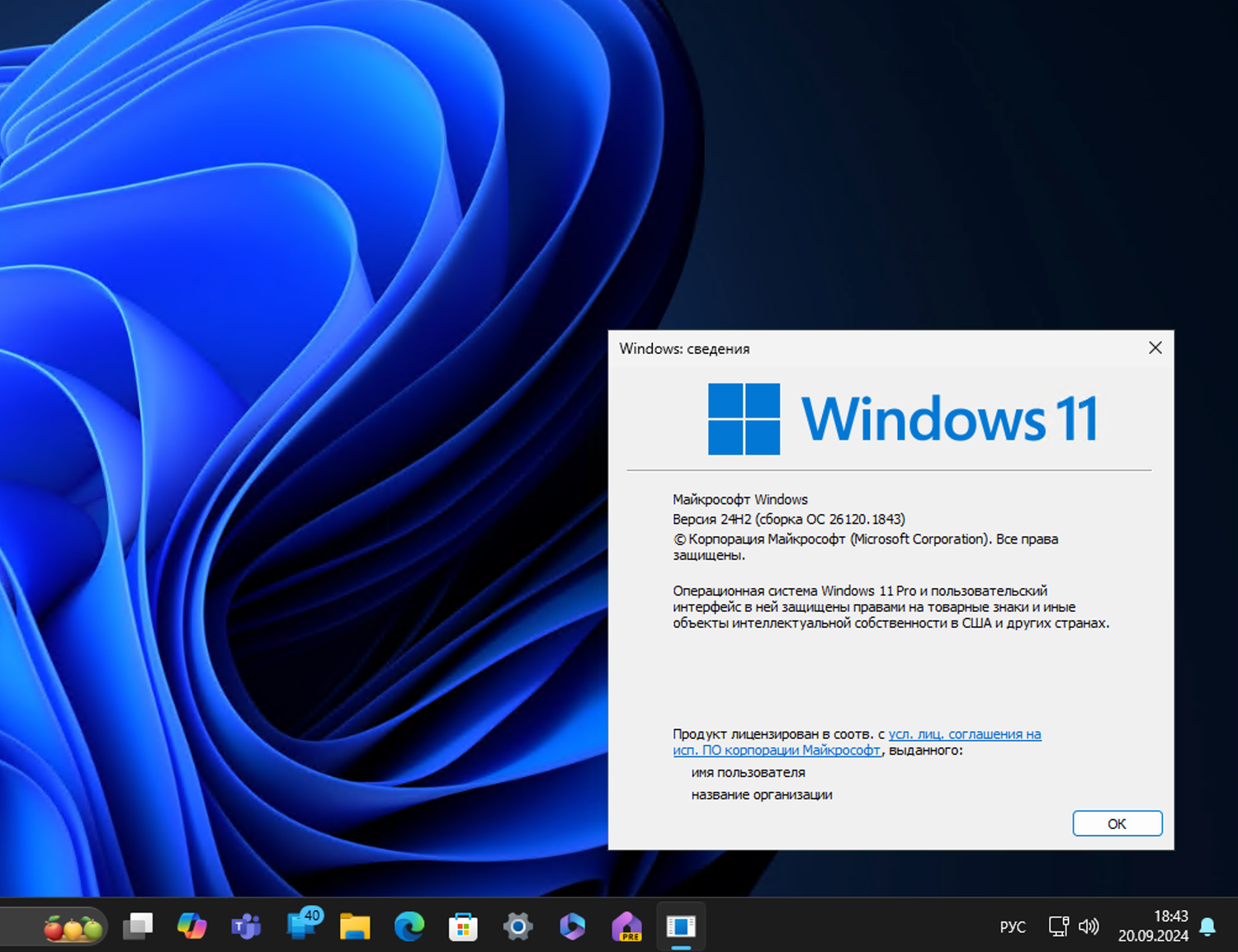This screenshot has width=1238, height=952.
Task: Open Microsoft Teams
Action: coord(246,926)
